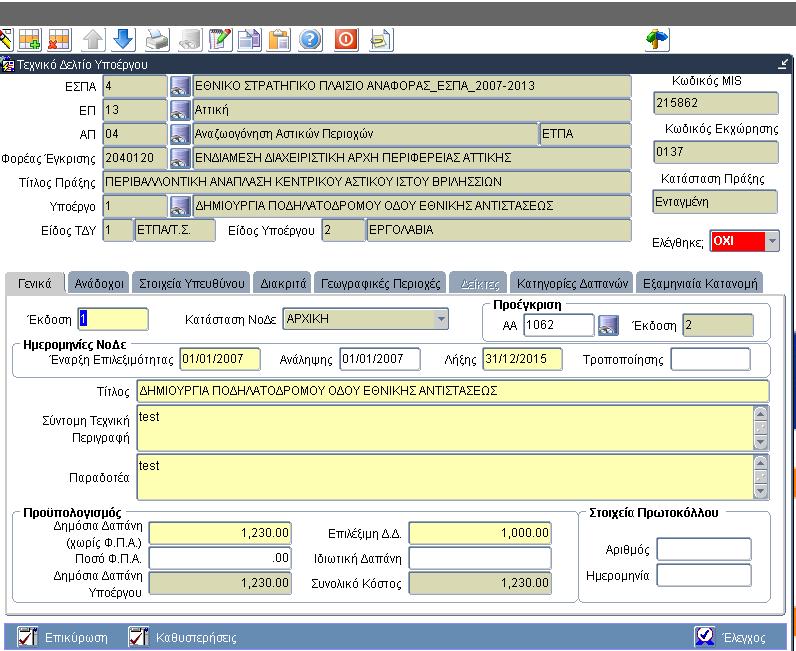
Task: Click the empty Ιδιωτική Δαπάνη field
Action: tap(480, 558)
